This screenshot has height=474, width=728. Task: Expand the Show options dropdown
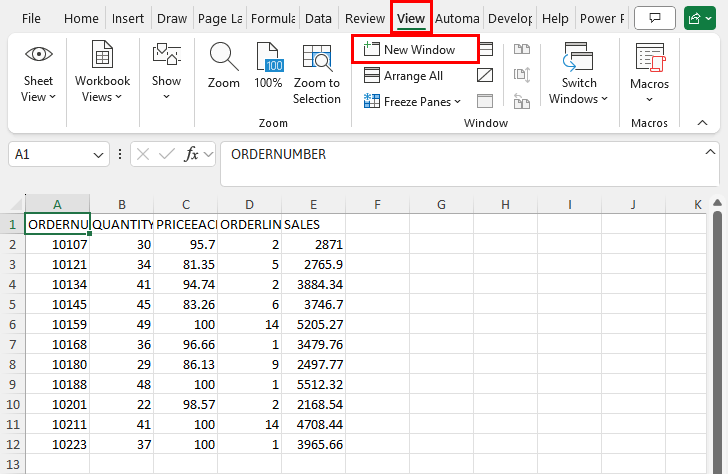tap(166, 72)
